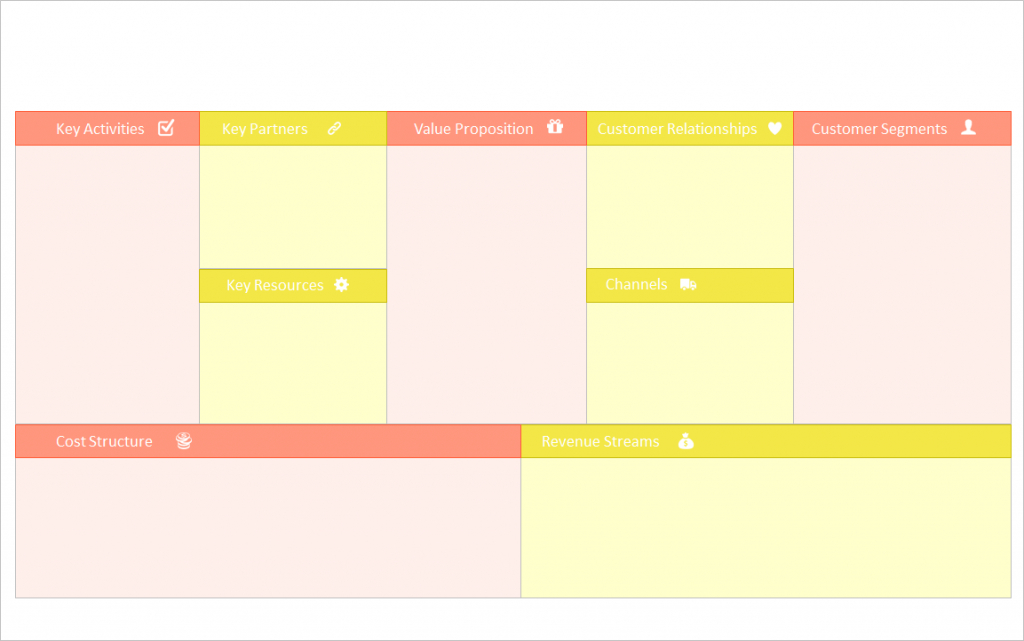Click the empty yellow area under Revenue Streams
1024x641 pixels.
pyautogui.click(x=766, y=527)
